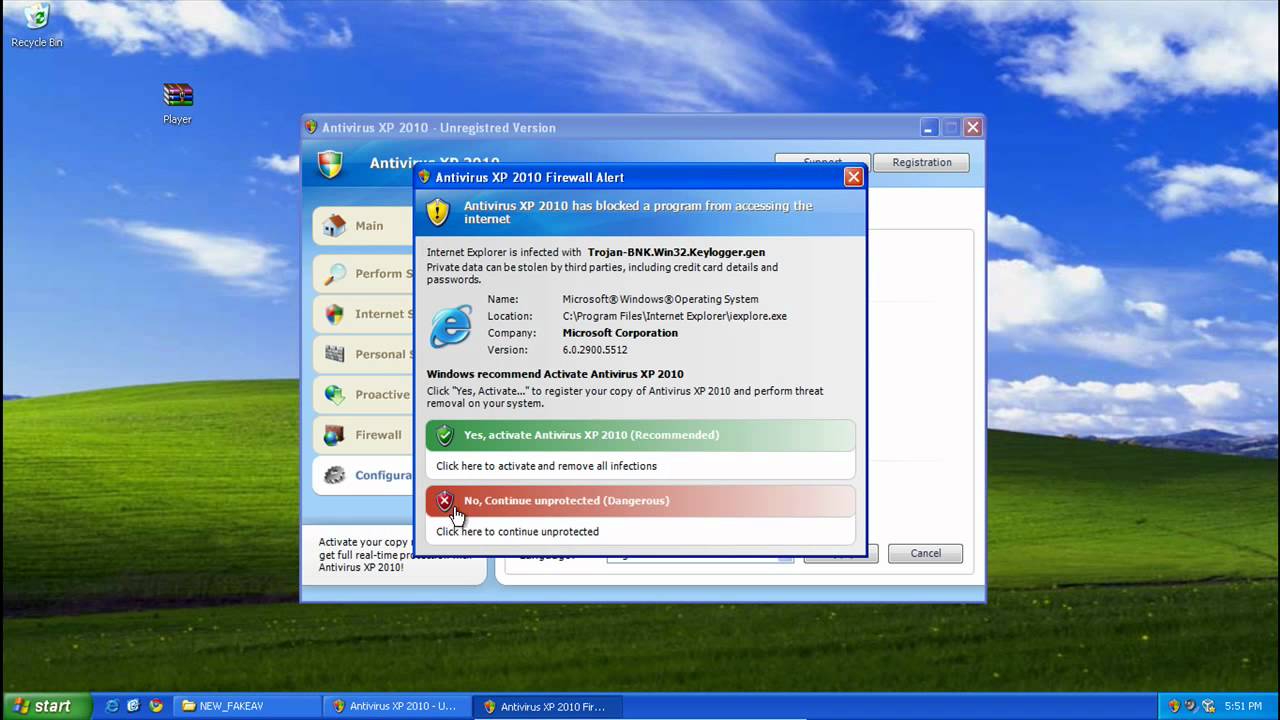Click the Perform Scan magnifier icon

click(335, 273)
